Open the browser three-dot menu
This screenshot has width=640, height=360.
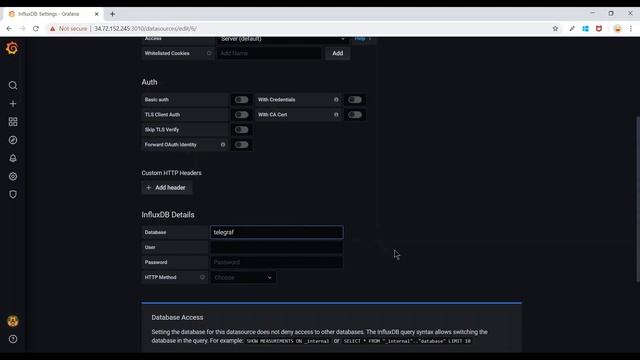631,29
